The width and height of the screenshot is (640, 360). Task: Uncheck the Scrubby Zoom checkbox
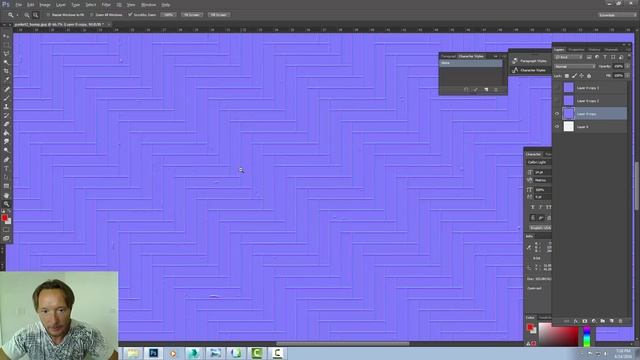pyautogui.click(x=130, y=15)
